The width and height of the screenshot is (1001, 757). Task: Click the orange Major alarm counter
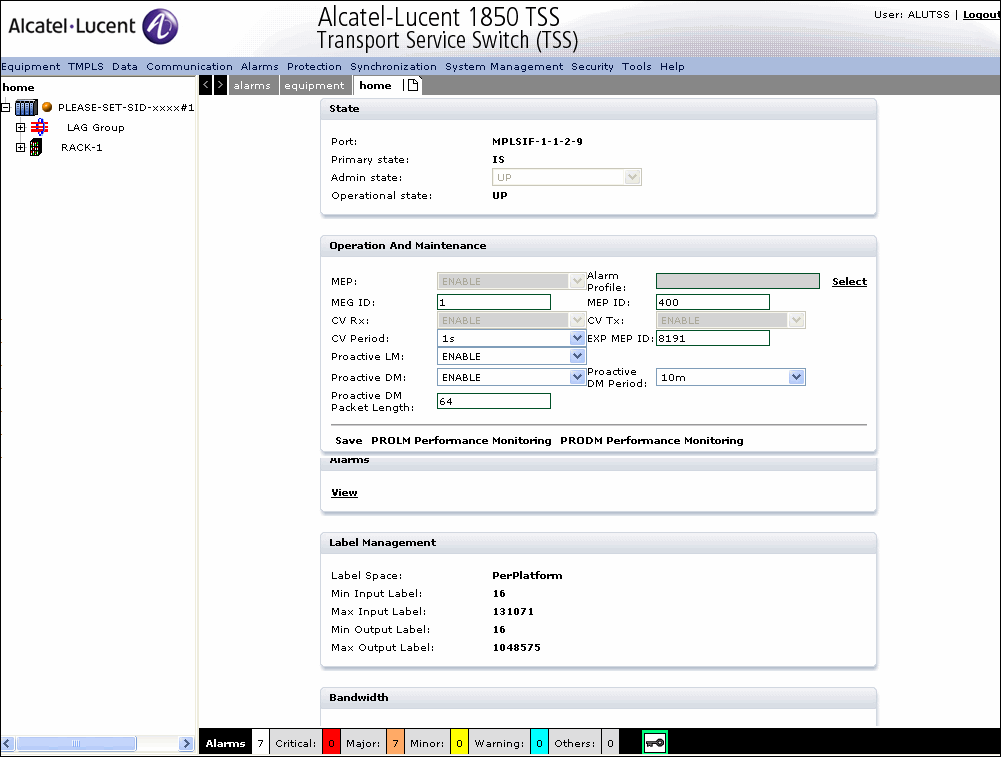pos(395,743)
